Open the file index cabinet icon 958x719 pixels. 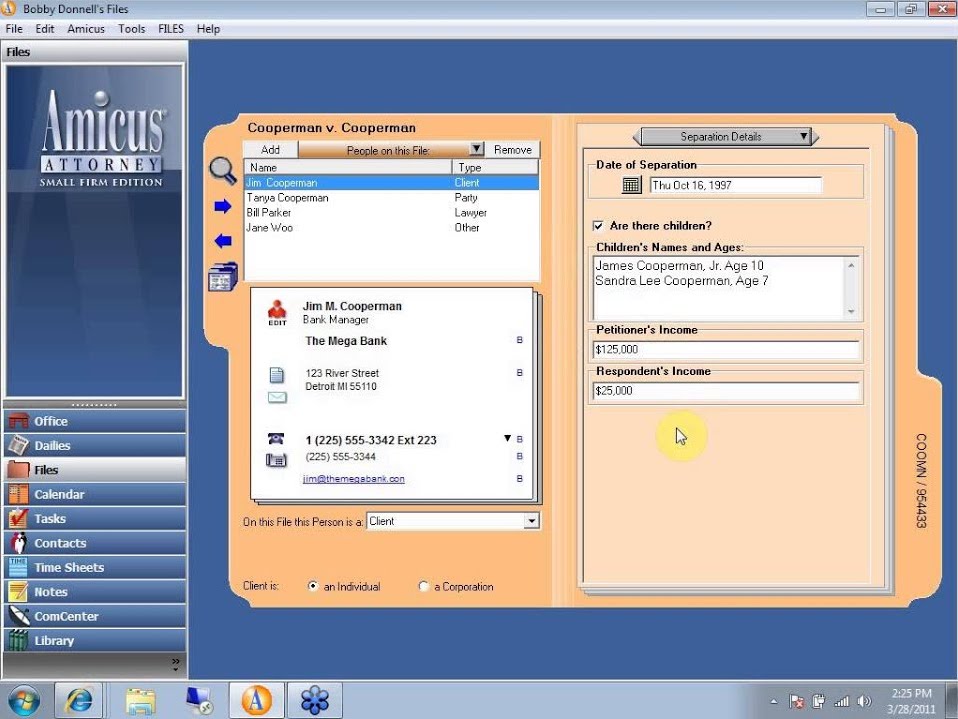[223, 277]
